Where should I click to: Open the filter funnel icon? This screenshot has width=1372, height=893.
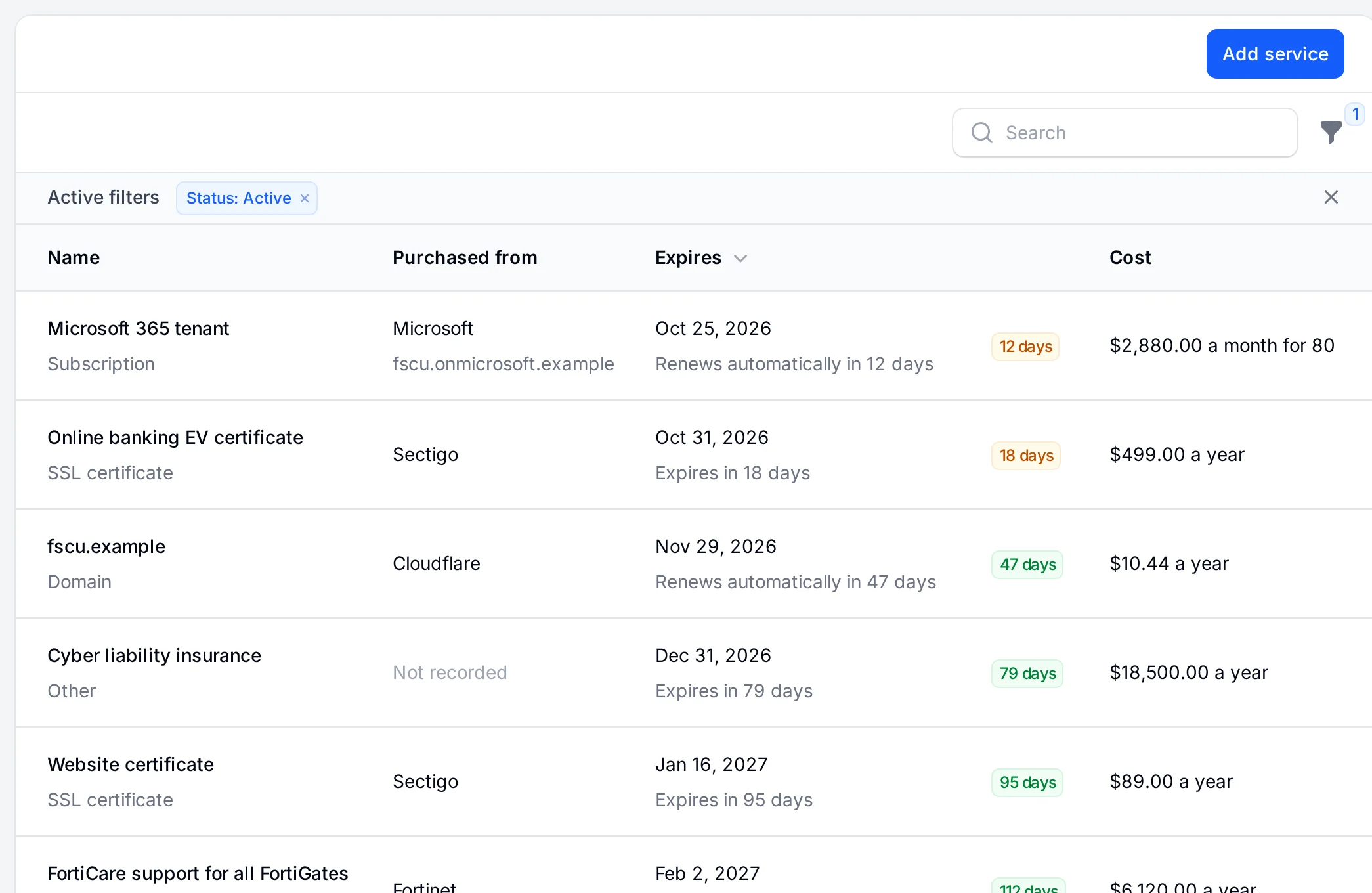coord(1331,132)
